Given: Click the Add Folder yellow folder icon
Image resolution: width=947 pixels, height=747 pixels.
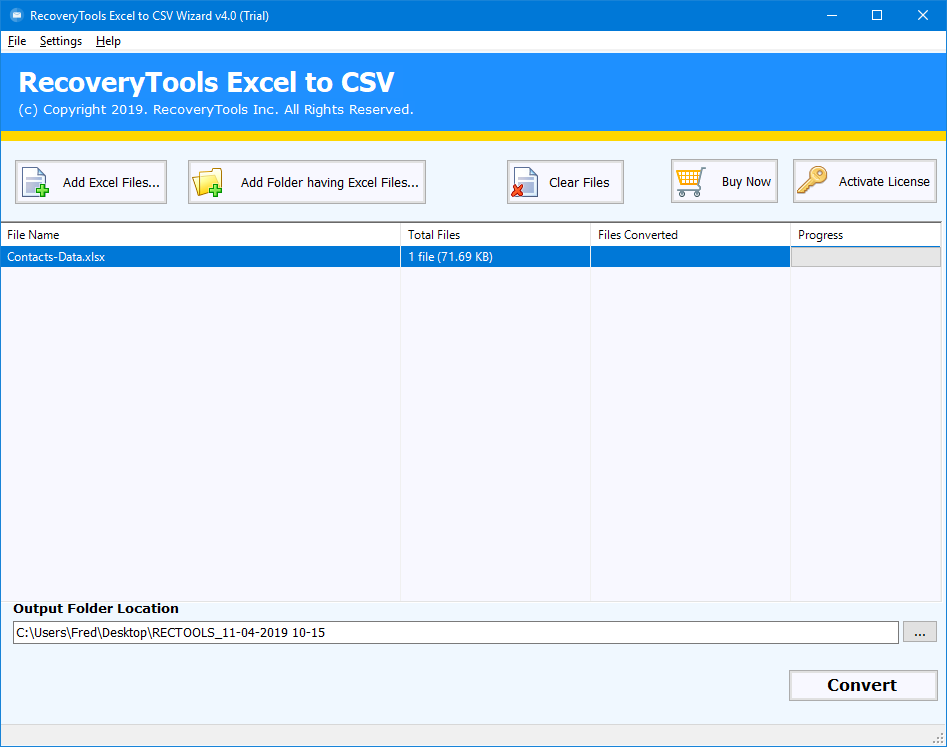Looking at the screenshot, I should tap(207, 182).
